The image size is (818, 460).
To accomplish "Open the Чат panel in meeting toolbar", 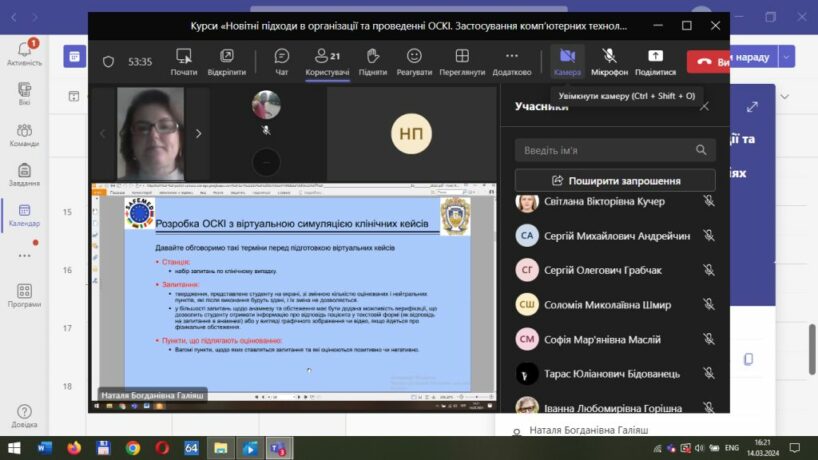I will click(282, 61).
